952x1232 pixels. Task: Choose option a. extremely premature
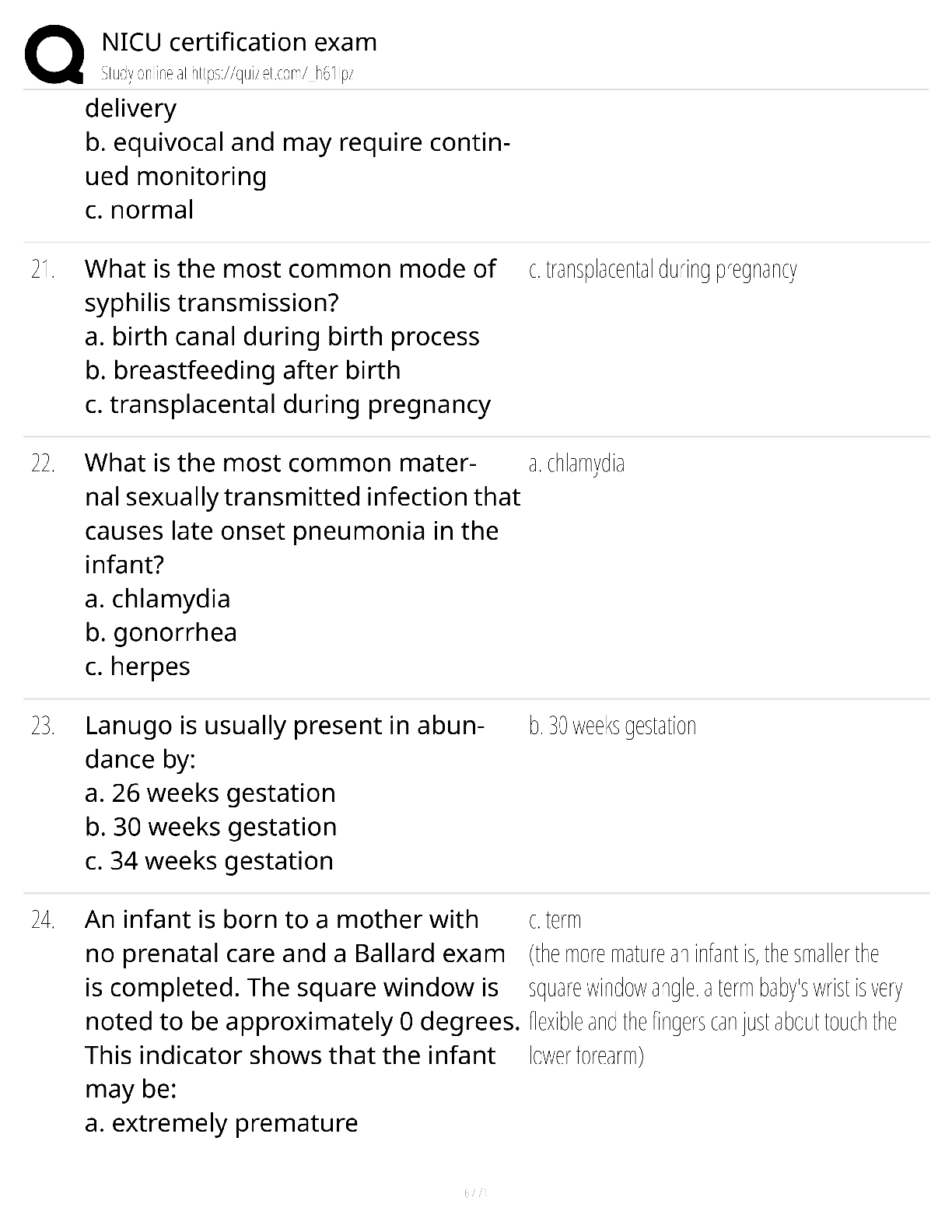pos(222,1123)
